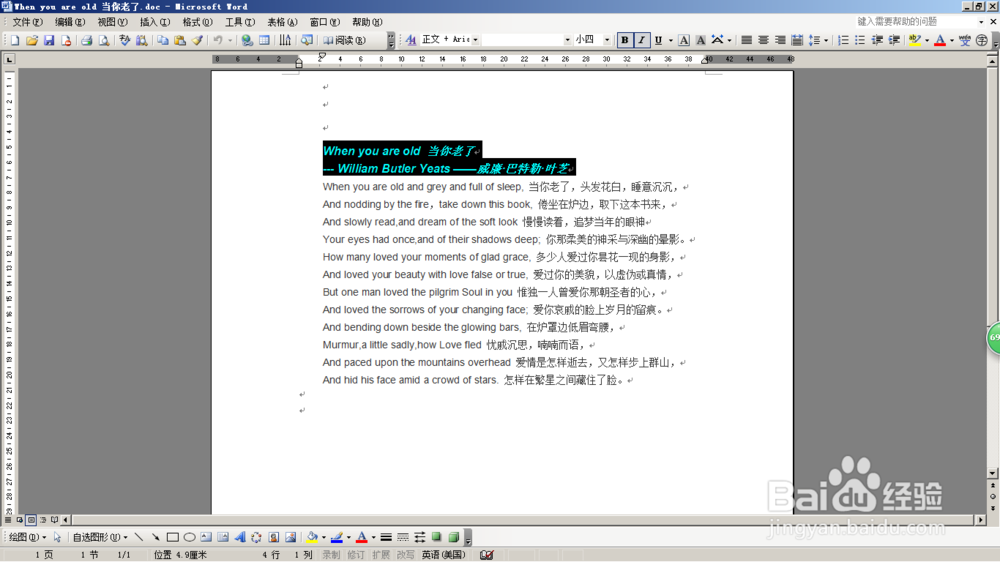Select the Line drawing tool
This screenshot has width=1000, height=562.
tap(139, 537)
